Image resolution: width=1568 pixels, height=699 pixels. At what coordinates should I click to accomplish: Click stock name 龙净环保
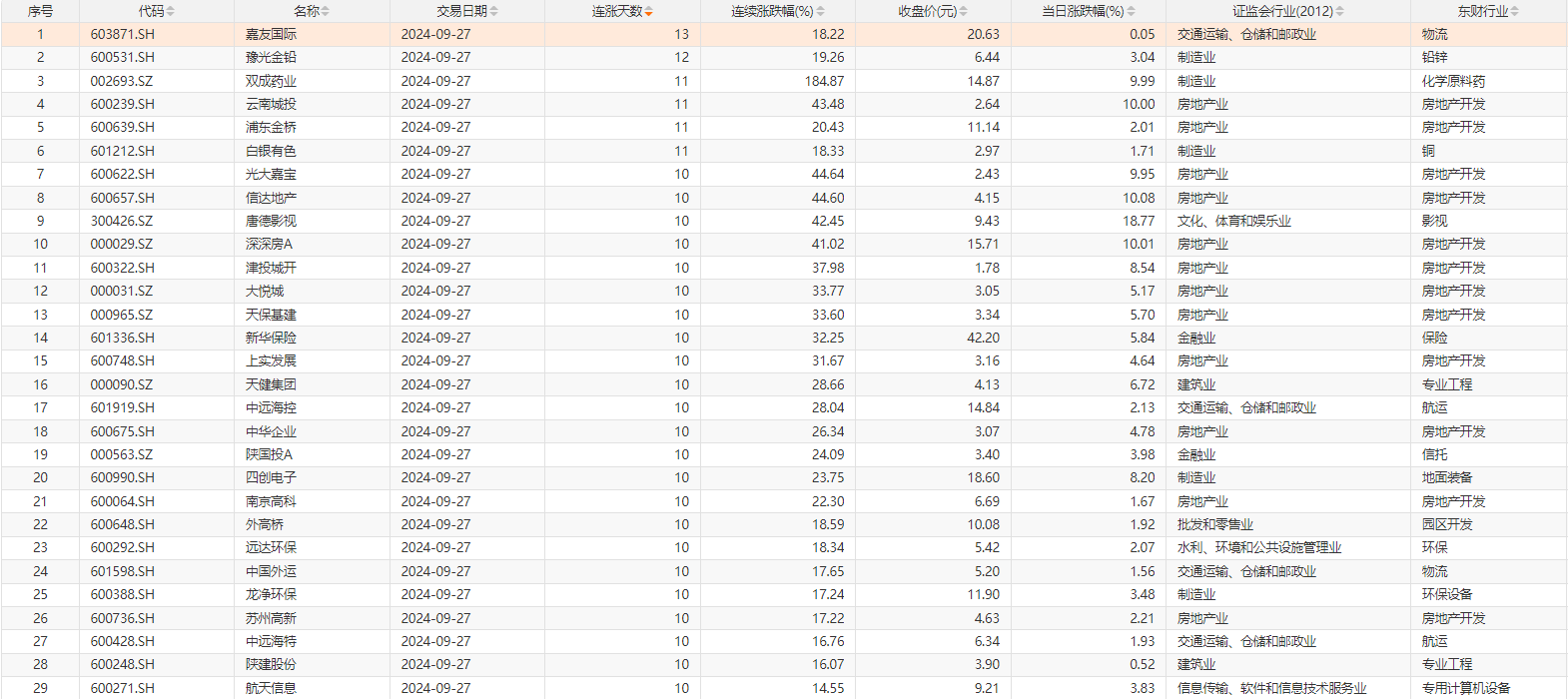271,594
